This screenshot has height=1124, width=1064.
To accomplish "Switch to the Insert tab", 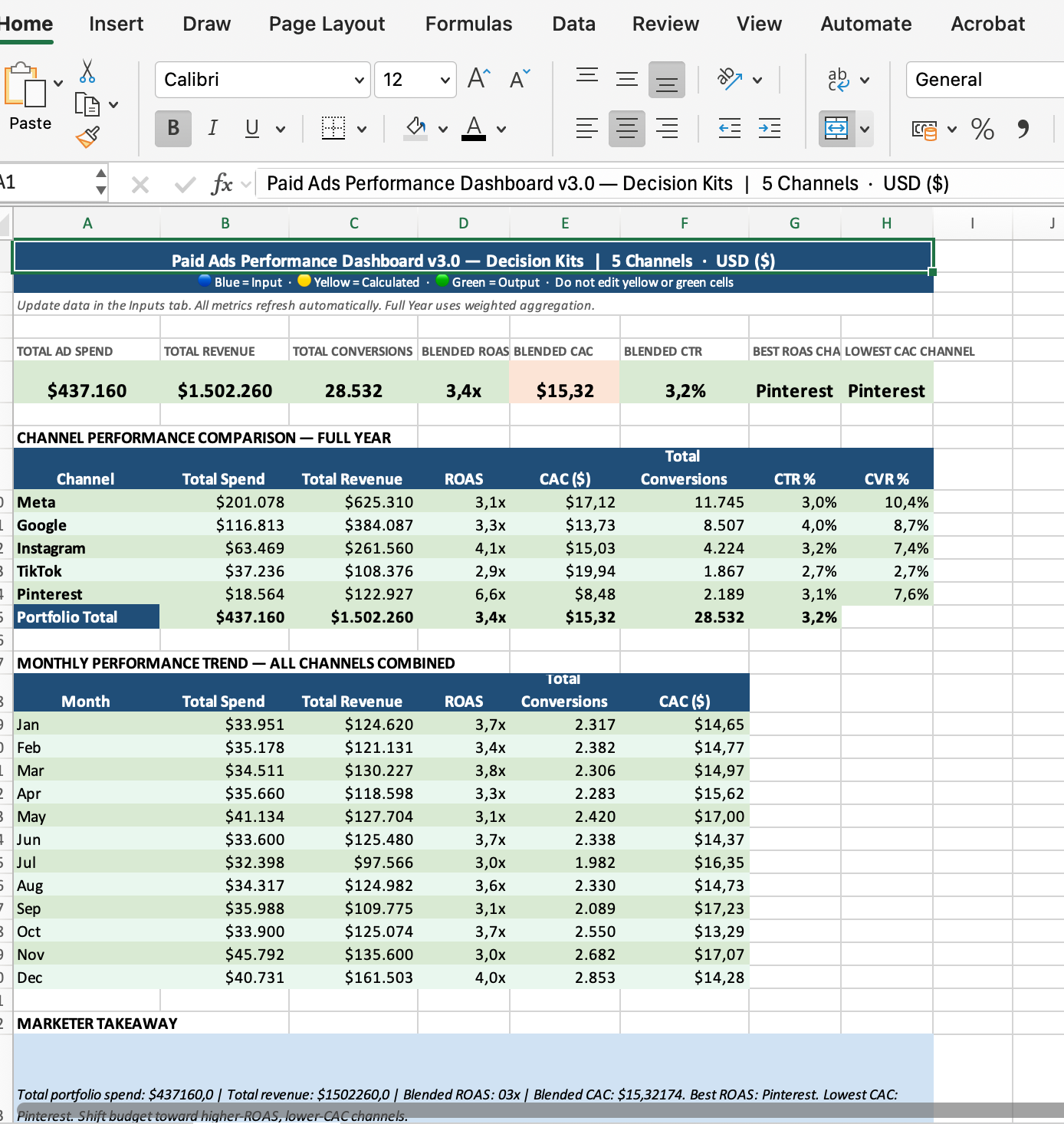I will [x=116, y=24].
